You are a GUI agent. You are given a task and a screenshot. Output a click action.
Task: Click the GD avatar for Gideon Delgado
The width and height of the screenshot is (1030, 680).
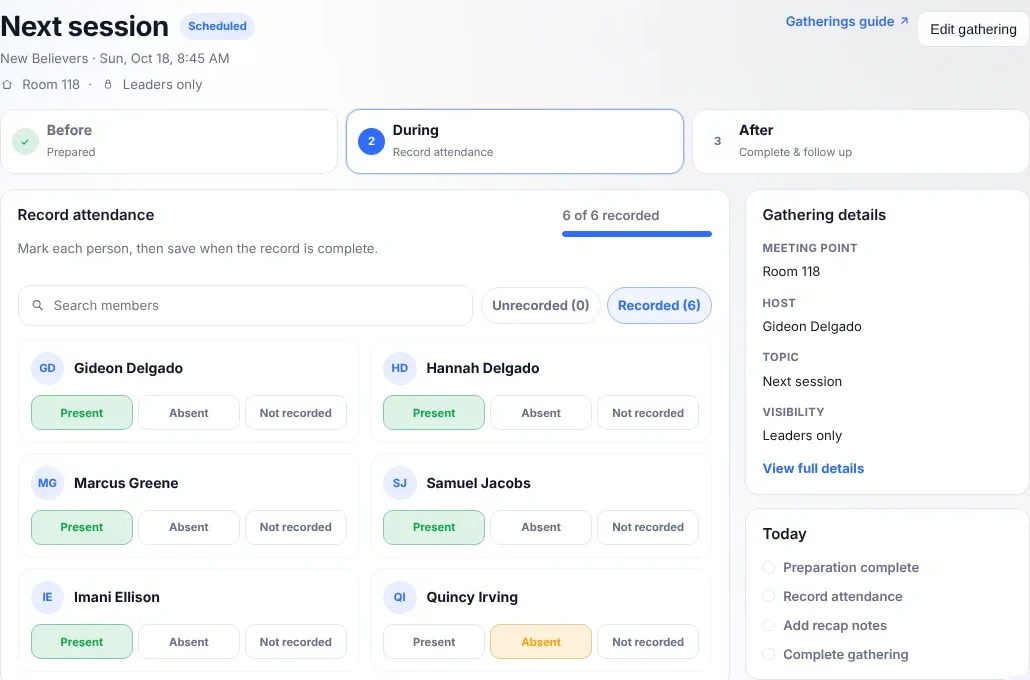pyautogui.click(x=47, y=368)
